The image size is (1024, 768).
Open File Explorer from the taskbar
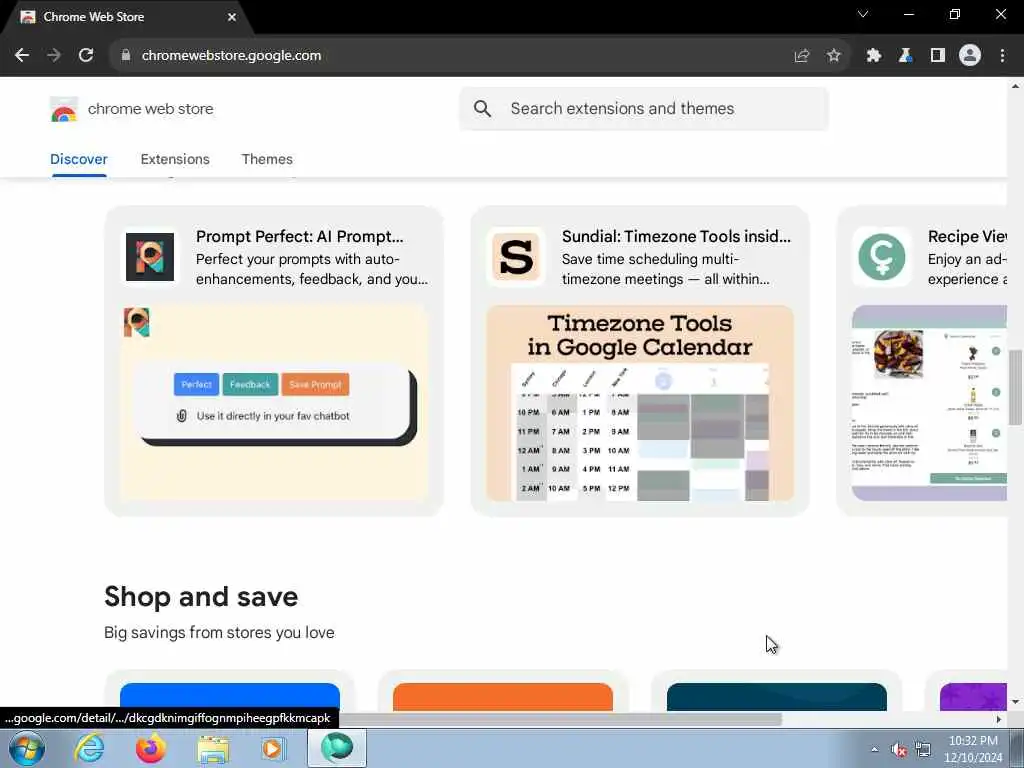pyautogui.click(x=213, y=749)
